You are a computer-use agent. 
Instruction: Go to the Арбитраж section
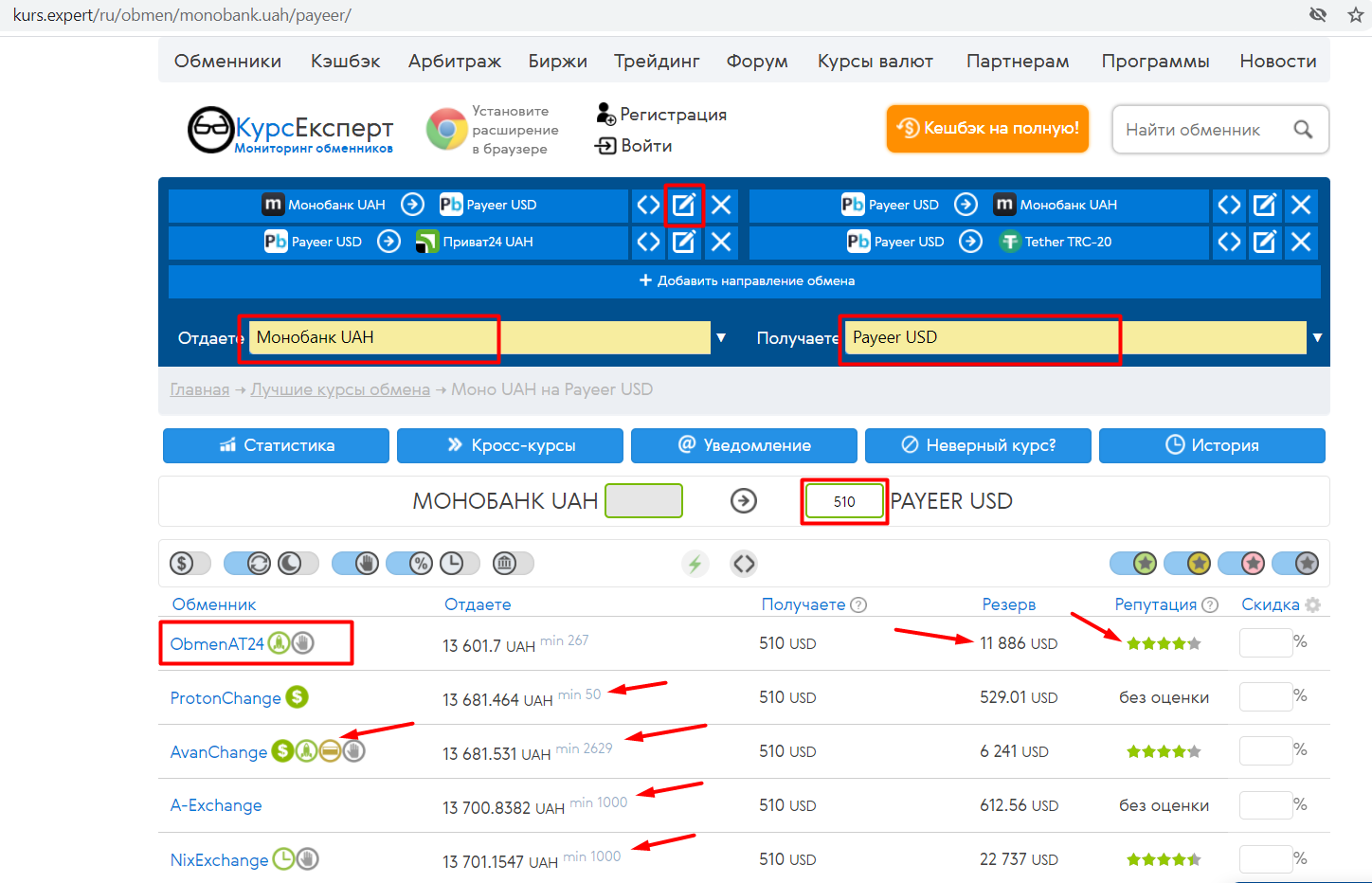coord(455,61)
